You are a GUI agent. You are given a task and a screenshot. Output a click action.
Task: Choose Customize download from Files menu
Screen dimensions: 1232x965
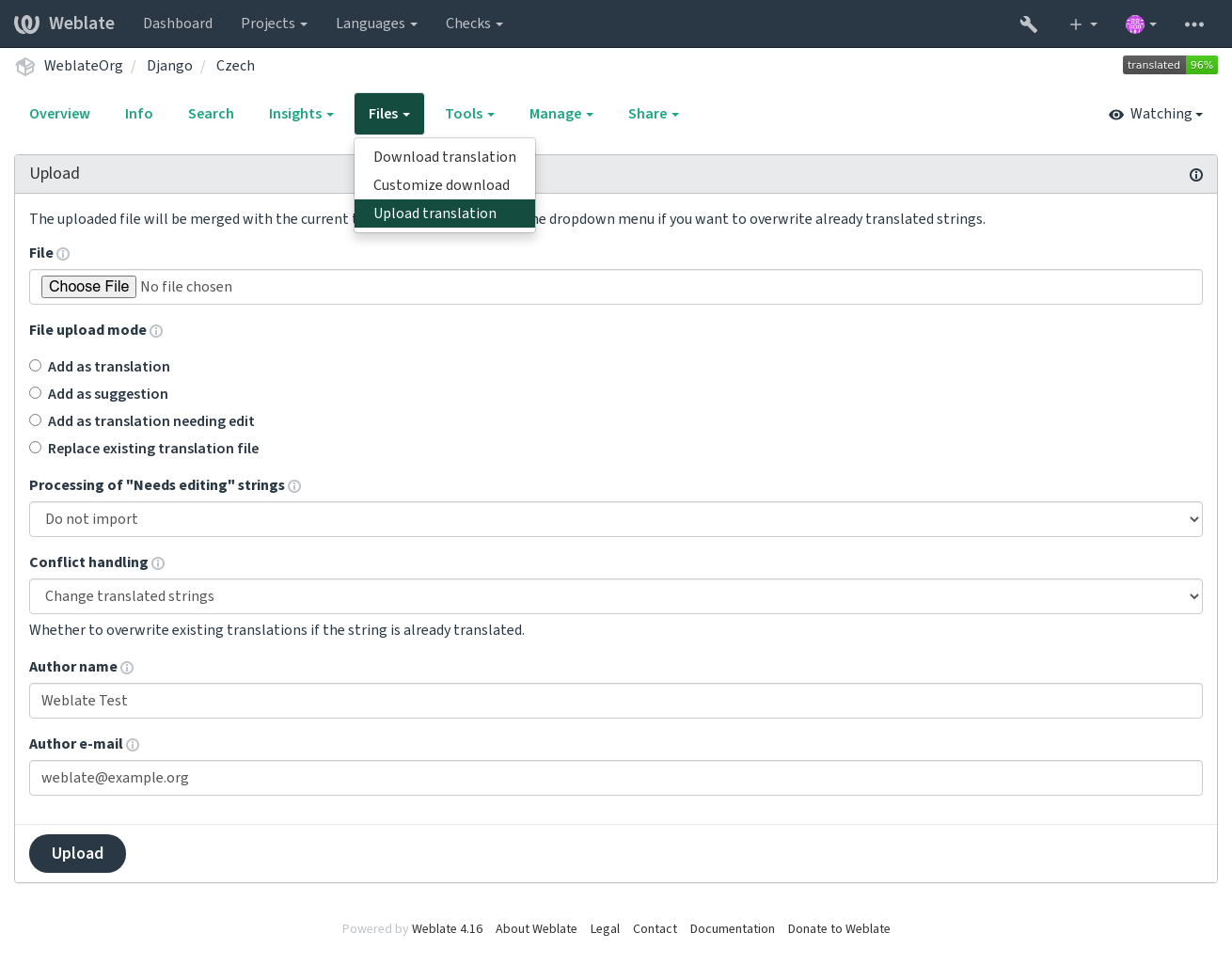[x=445, y=185]
